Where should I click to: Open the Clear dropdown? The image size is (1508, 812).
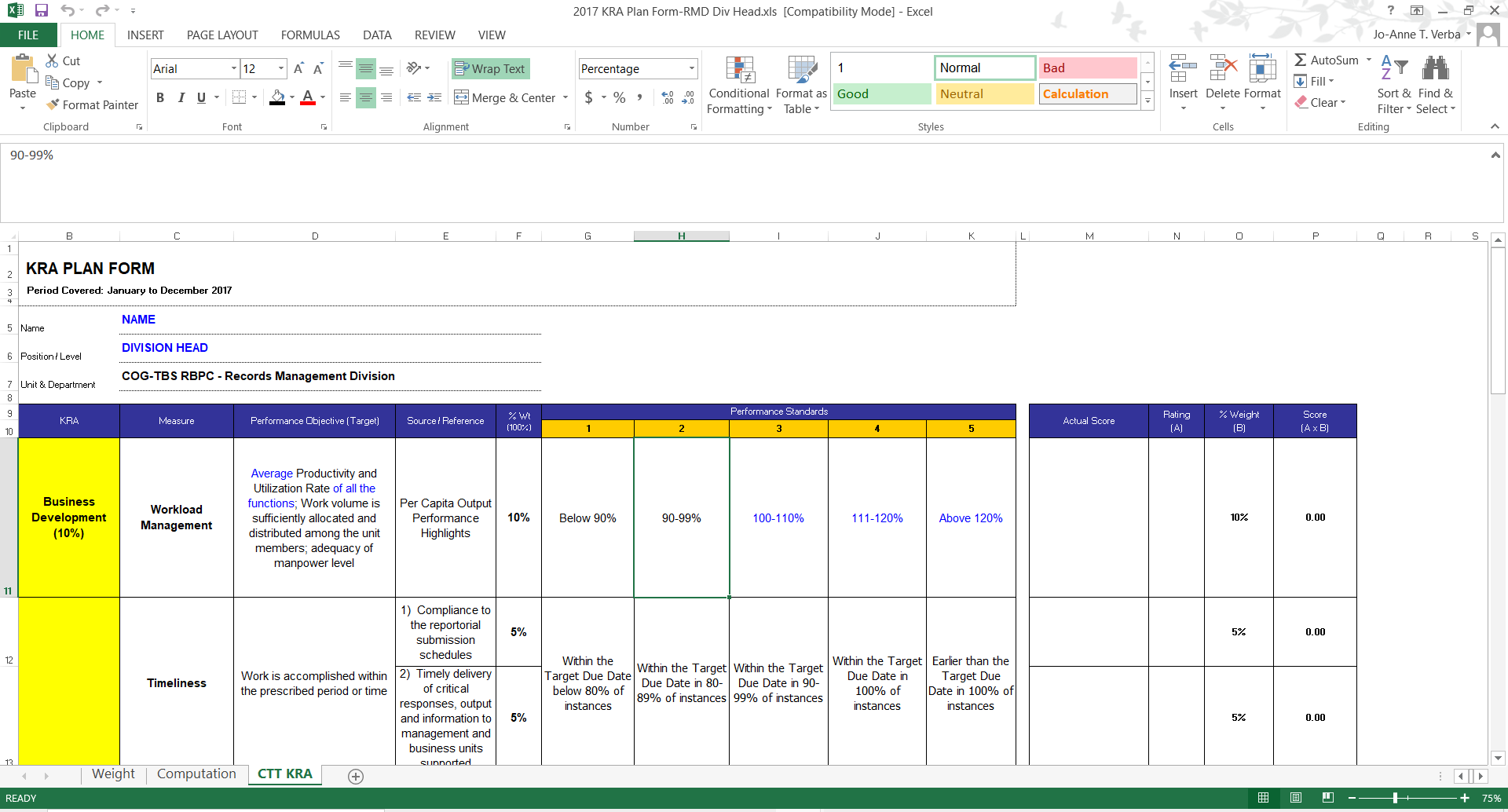pyautogui.click(x=1320, y=102)
